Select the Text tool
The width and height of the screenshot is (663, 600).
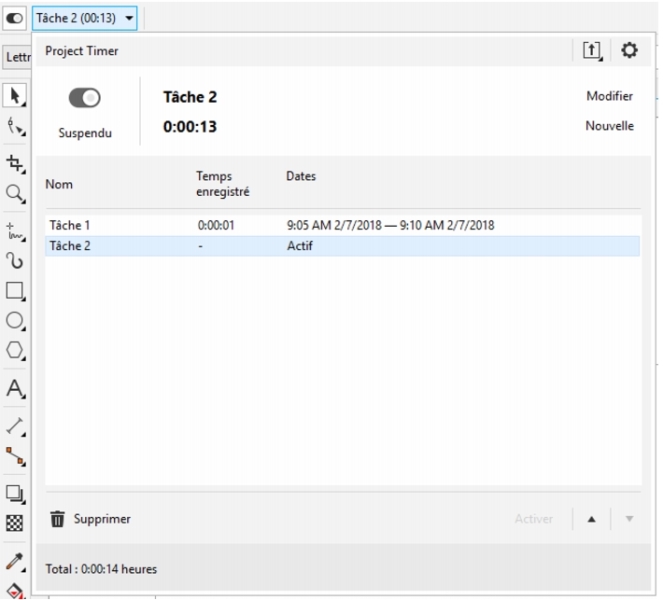click(x=14, y=388)
